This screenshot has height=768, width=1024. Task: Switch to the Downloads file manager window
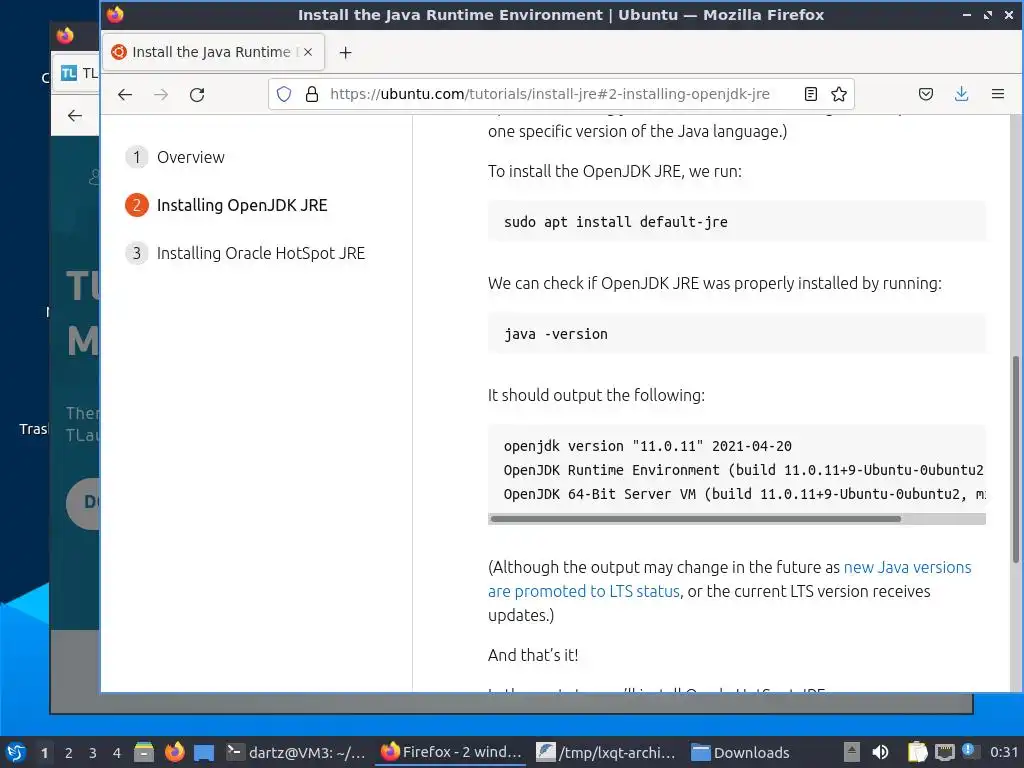tap(740, 752)
